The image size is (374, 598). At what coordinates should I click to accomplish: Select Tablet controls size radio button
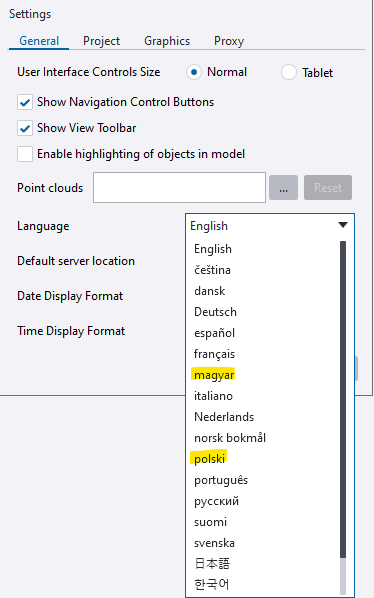(x=289, y=72)
